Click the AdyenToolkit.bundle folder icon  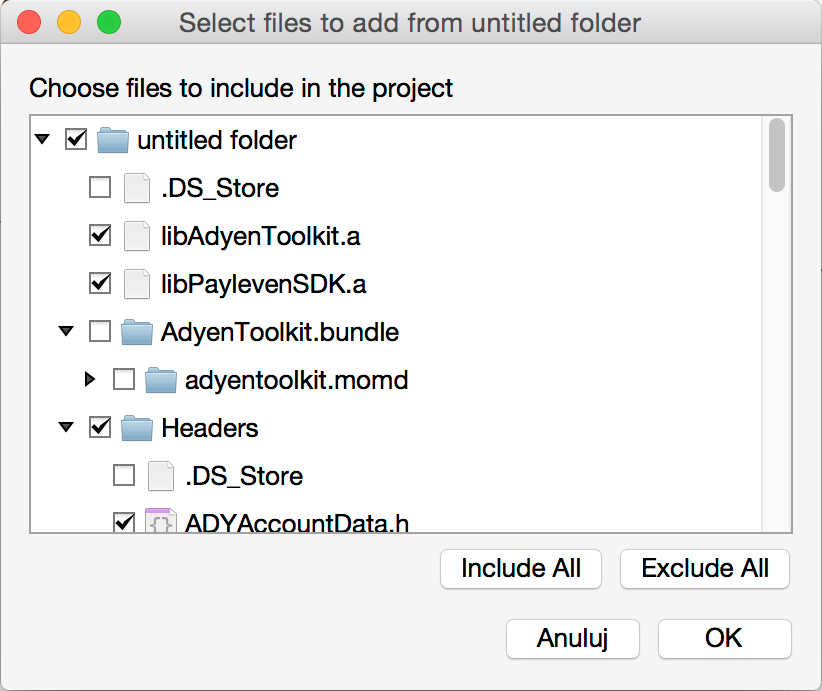click(137, 332)
